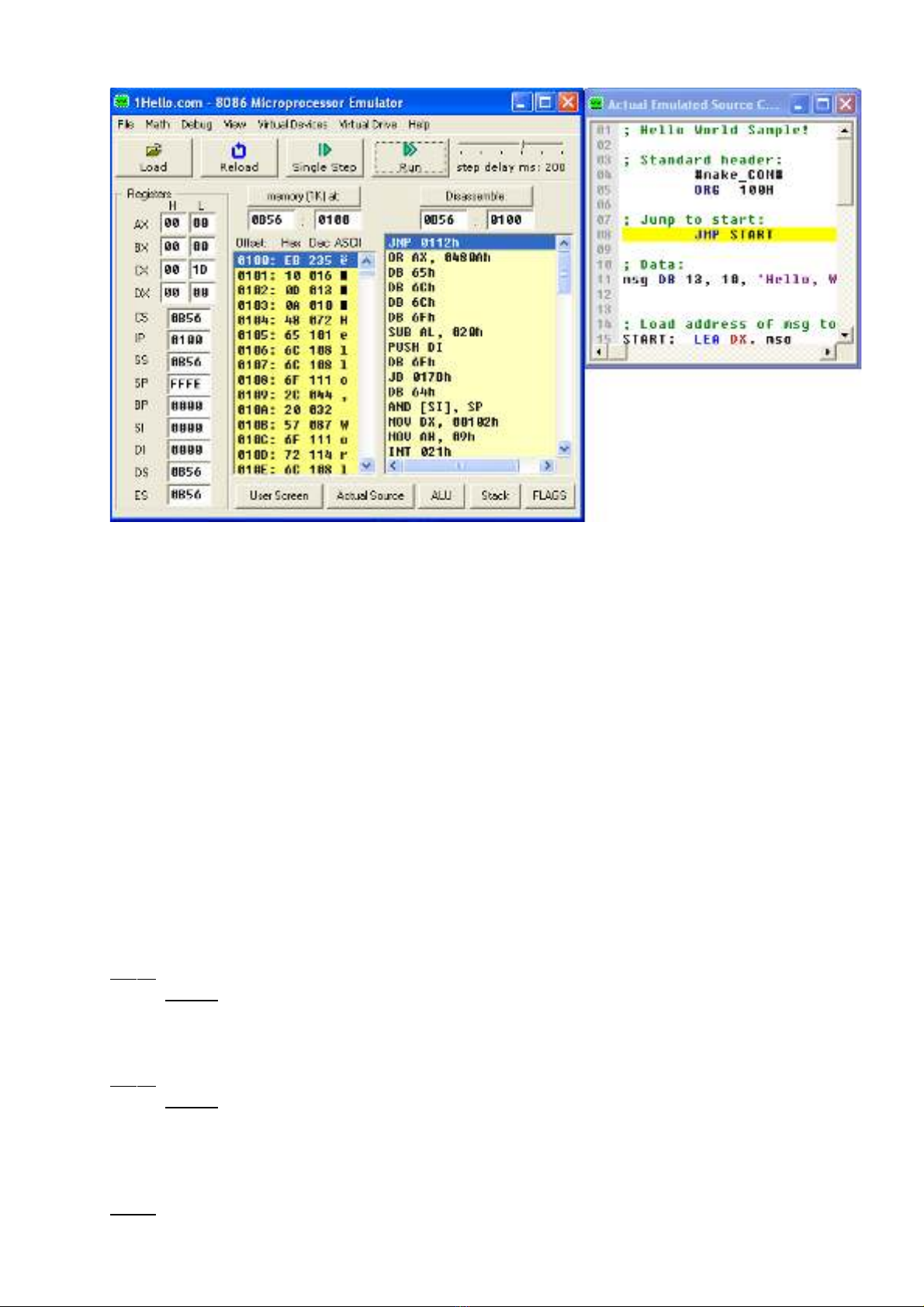Show the FLAGS window
This screenshot has width=924, height=1307.
pos(549,496)
